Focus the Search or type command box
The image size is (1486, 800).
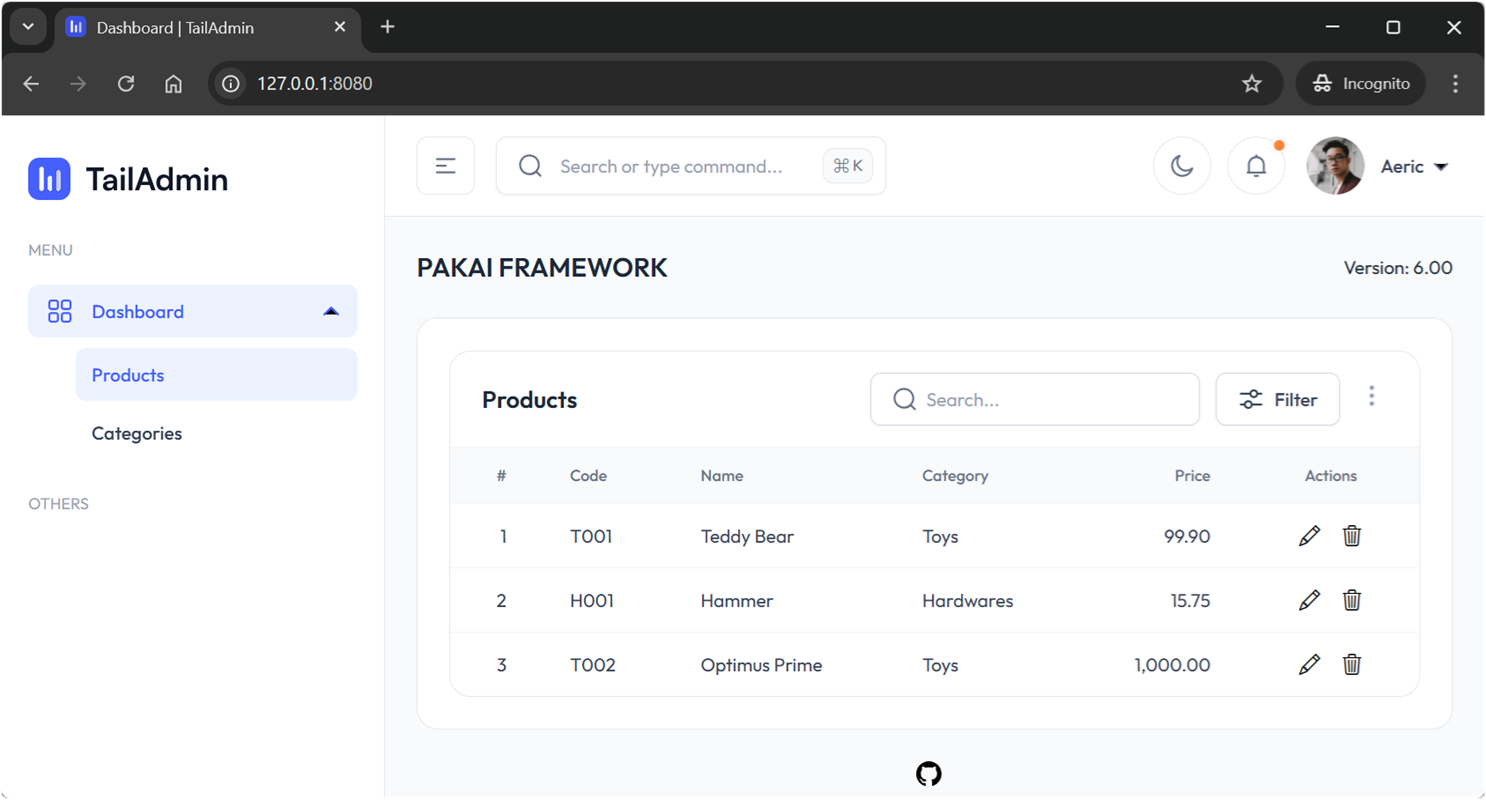[670, 166]
